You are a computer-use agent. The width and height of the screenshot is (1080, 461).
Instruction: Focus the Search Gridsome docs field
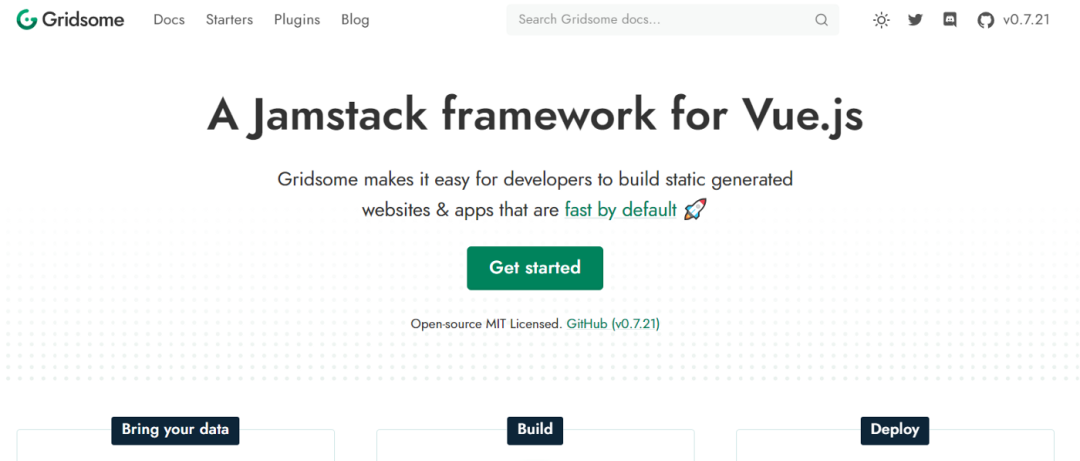(660, 20)
